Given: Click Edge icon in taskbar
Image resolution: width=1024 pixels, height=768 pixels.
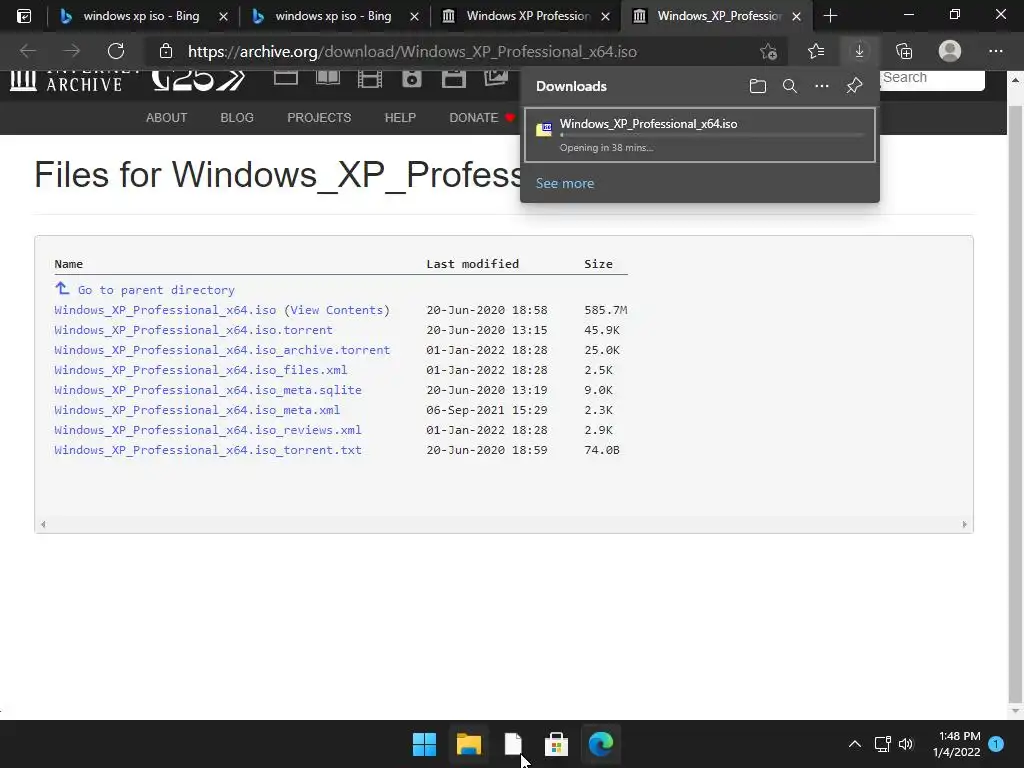Looking at the screenshot, I should tap(600, 744).
